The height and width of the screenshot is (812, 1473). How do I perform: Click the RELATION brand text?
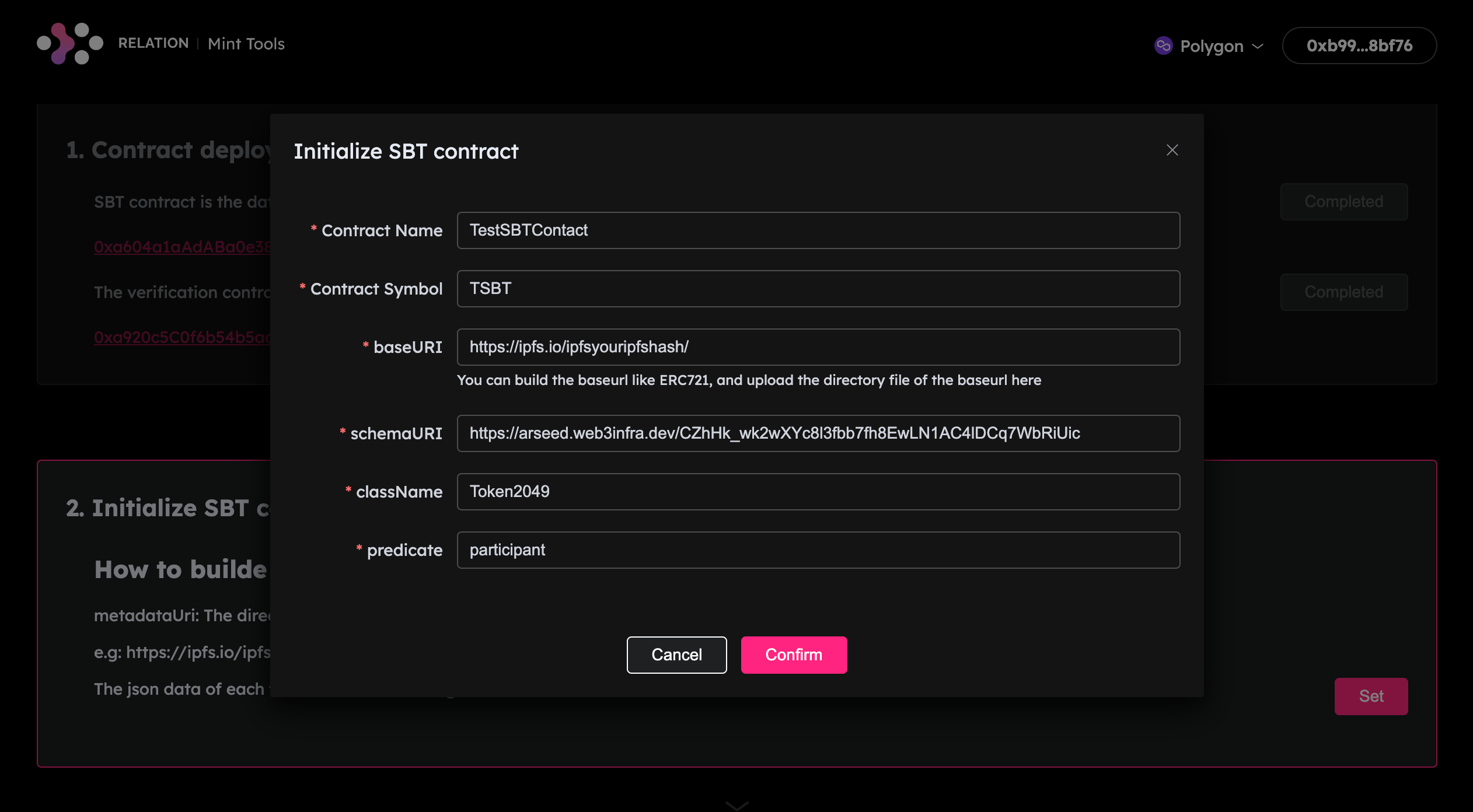[x=153, y=44]
